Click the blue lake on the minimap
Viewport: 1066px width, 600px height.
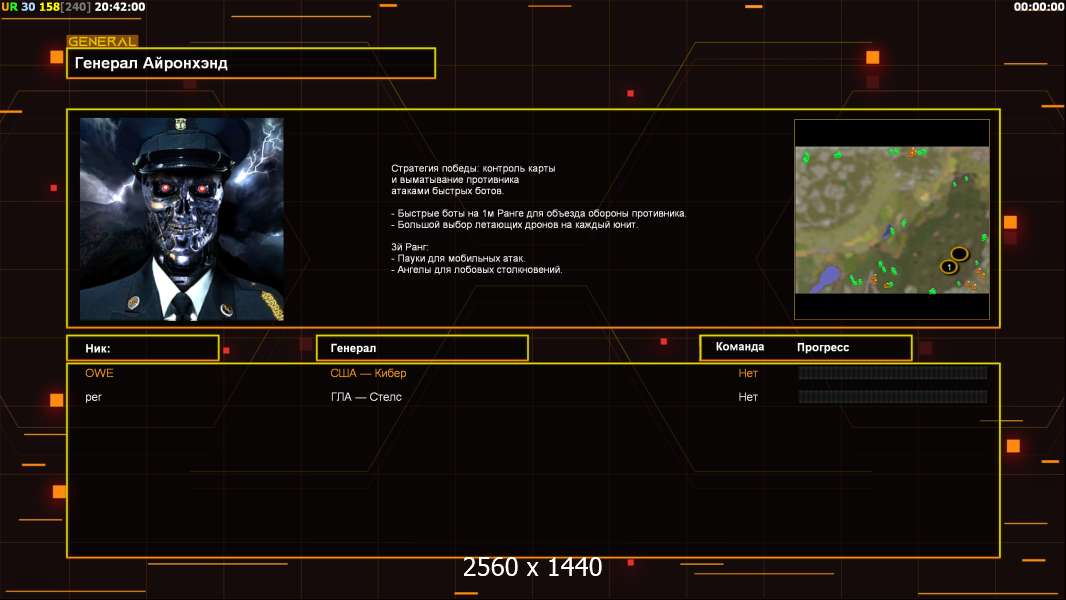(827, 279)
